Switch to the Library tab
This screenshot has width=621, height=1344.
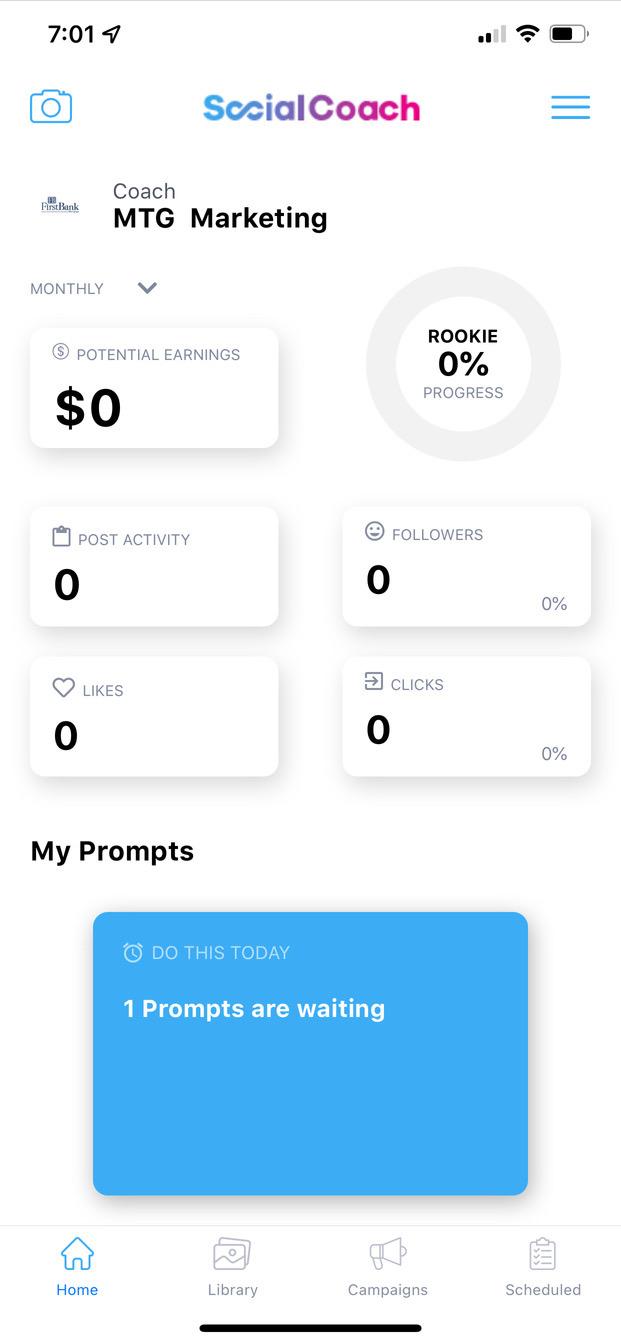tap(232, 1267)
